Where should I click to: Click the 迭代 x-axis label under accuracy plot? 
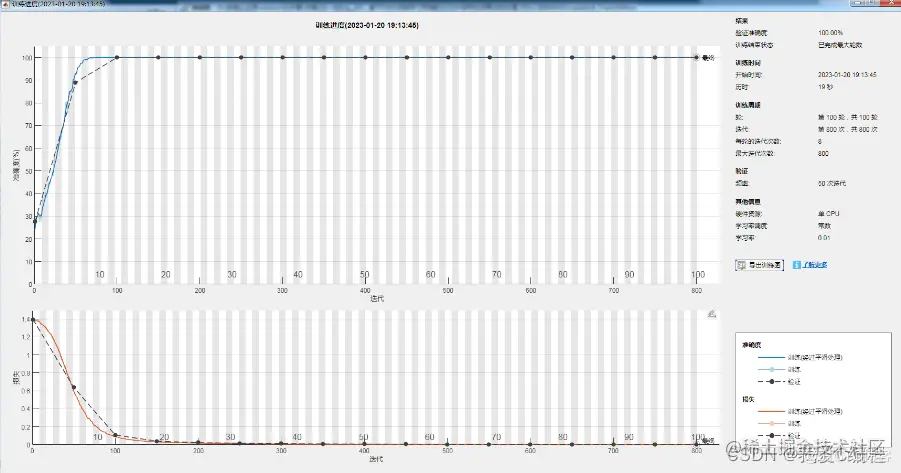pyautogui.click(x=377, y=298)
